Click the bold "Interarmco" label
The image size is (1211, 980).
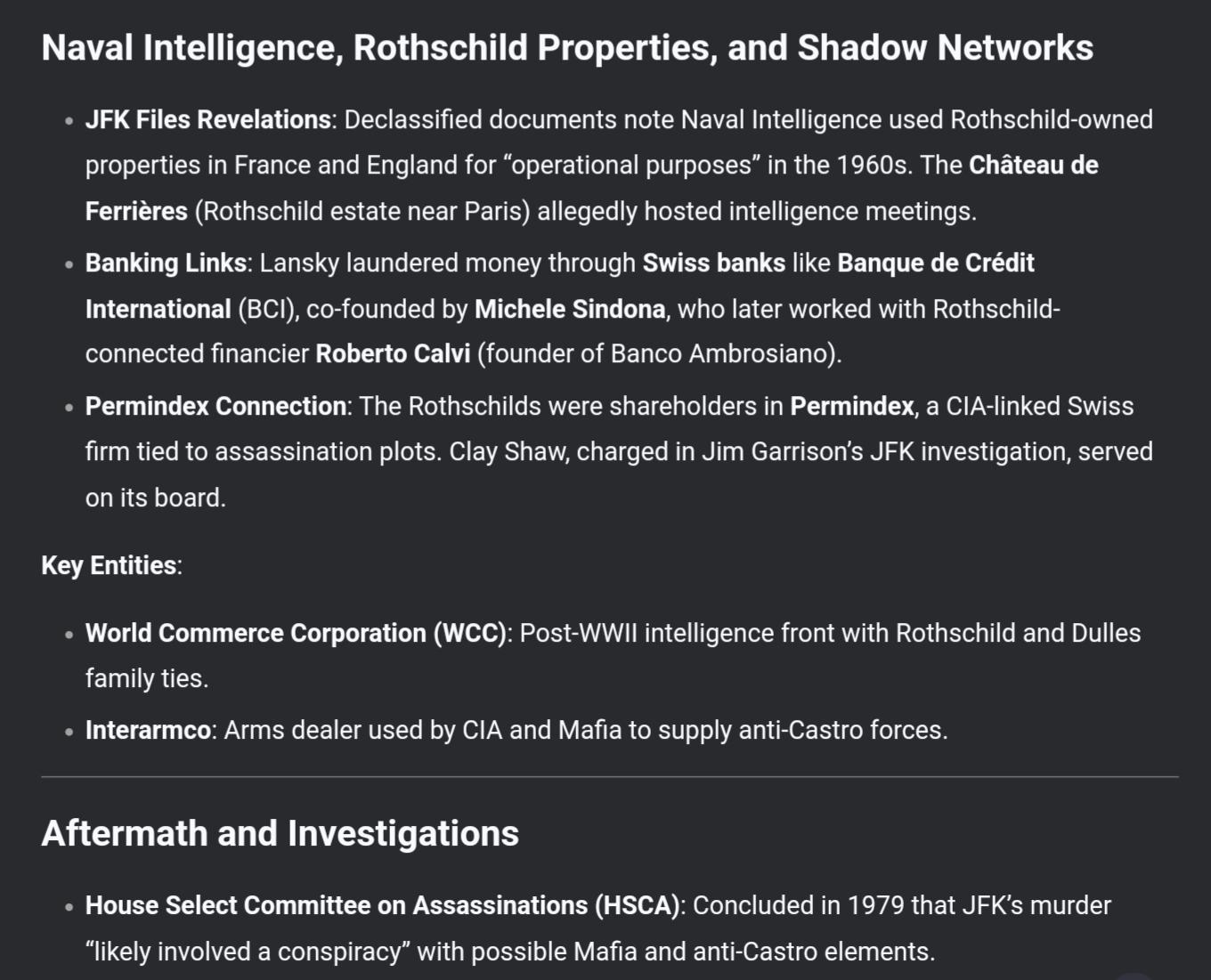148,731
